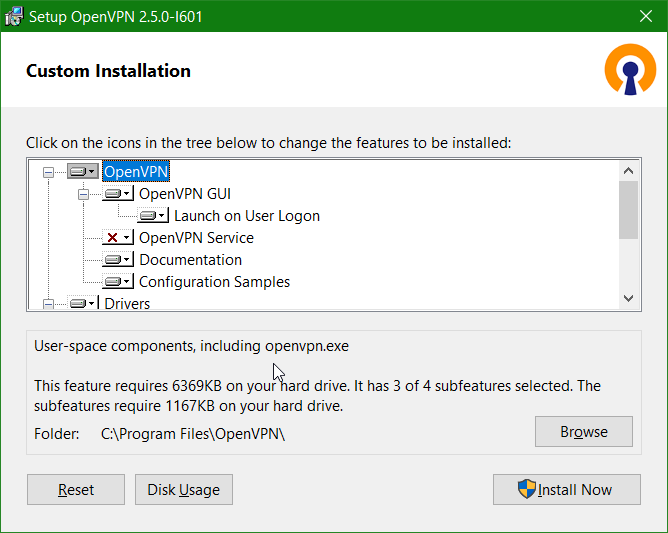
Task: Click the red X icon for OpenVPN Service
Action: coord(114,238)
